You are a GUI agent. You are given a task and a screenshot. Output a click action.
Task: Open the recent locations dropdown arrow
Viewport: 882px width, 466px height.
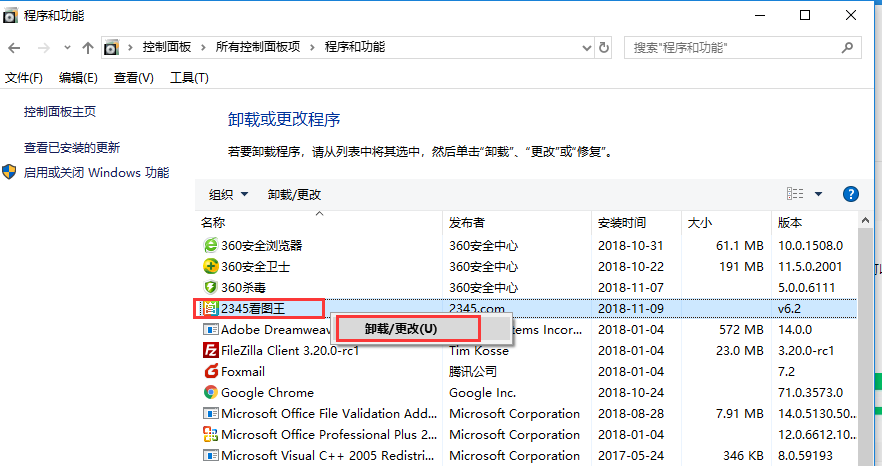(68, 48)
